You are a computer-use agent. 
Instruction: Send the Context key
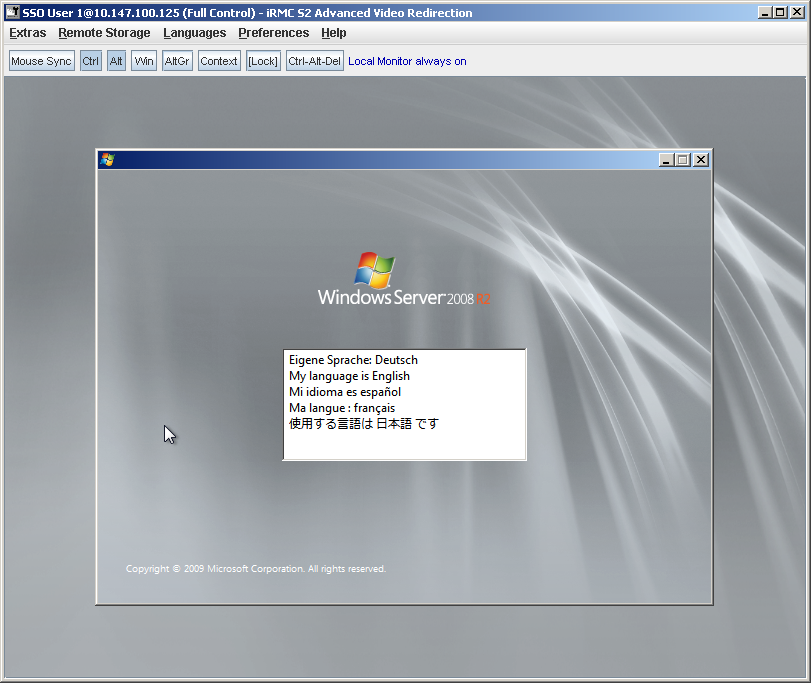[219, 61]
